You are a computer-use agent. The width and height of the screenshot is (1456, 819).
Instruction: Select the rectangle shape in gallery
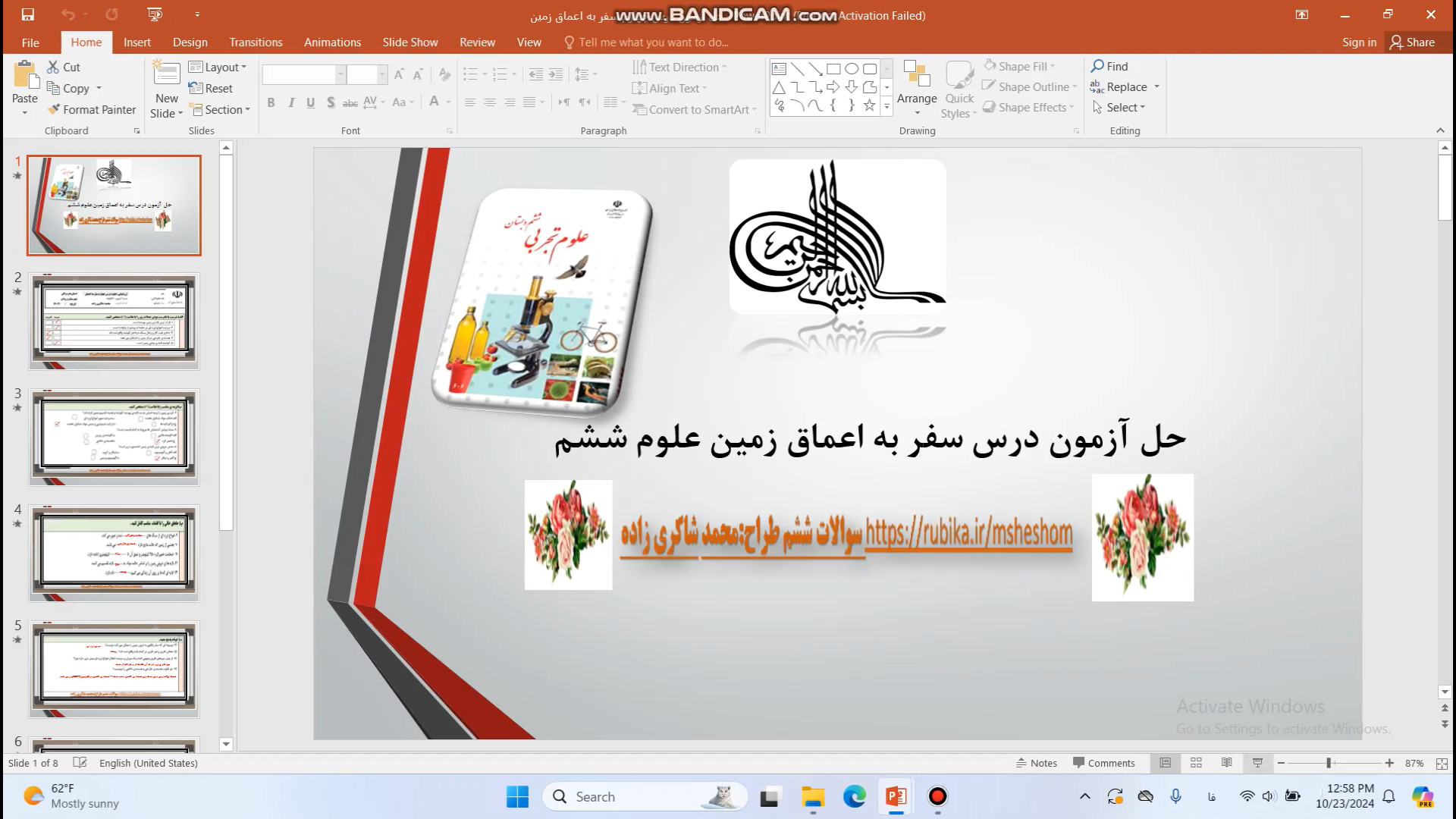click(x=833, y=68)
